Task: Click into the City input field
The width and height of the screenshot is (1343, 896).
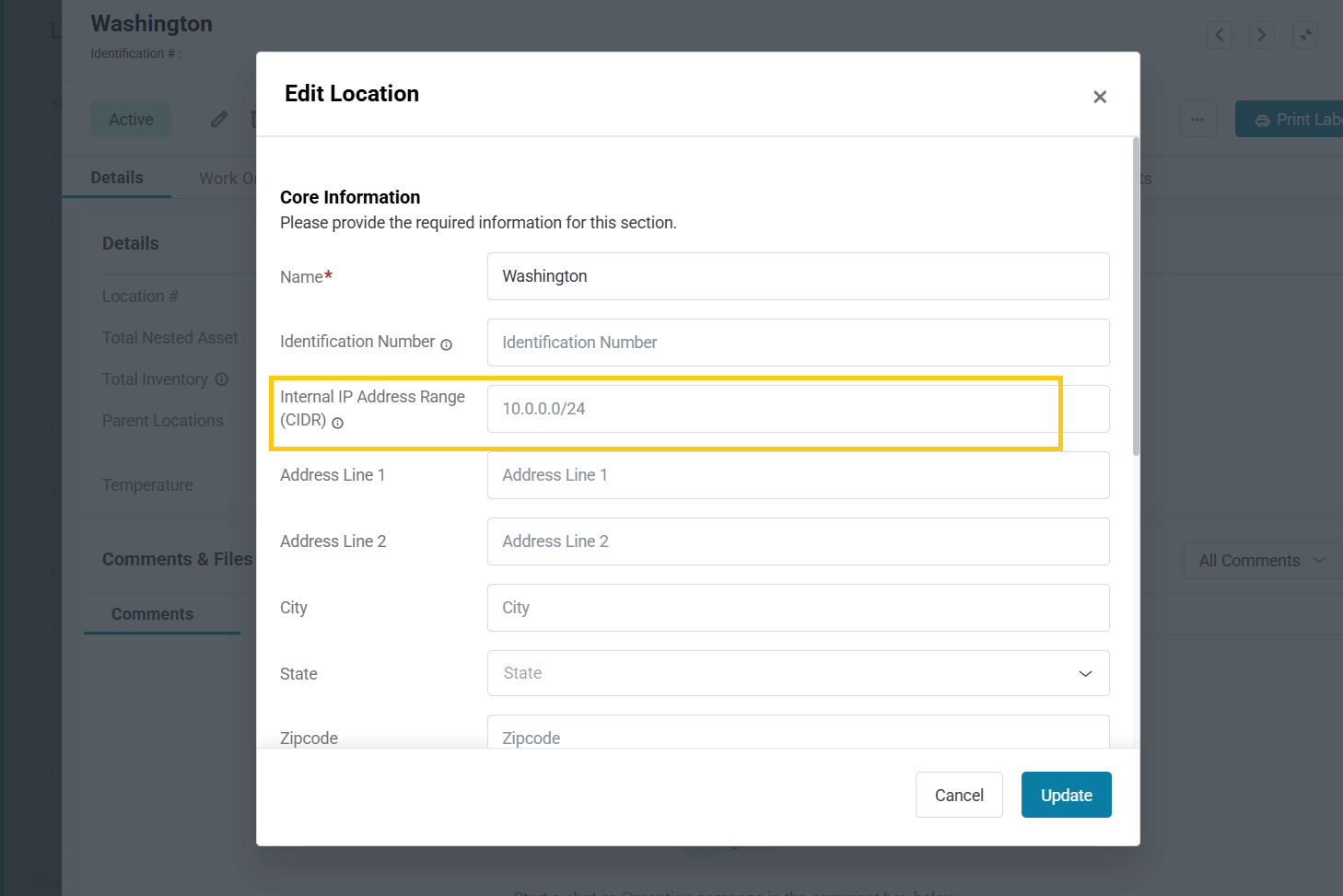Action: pyautogui.click(x=799, y=608)
